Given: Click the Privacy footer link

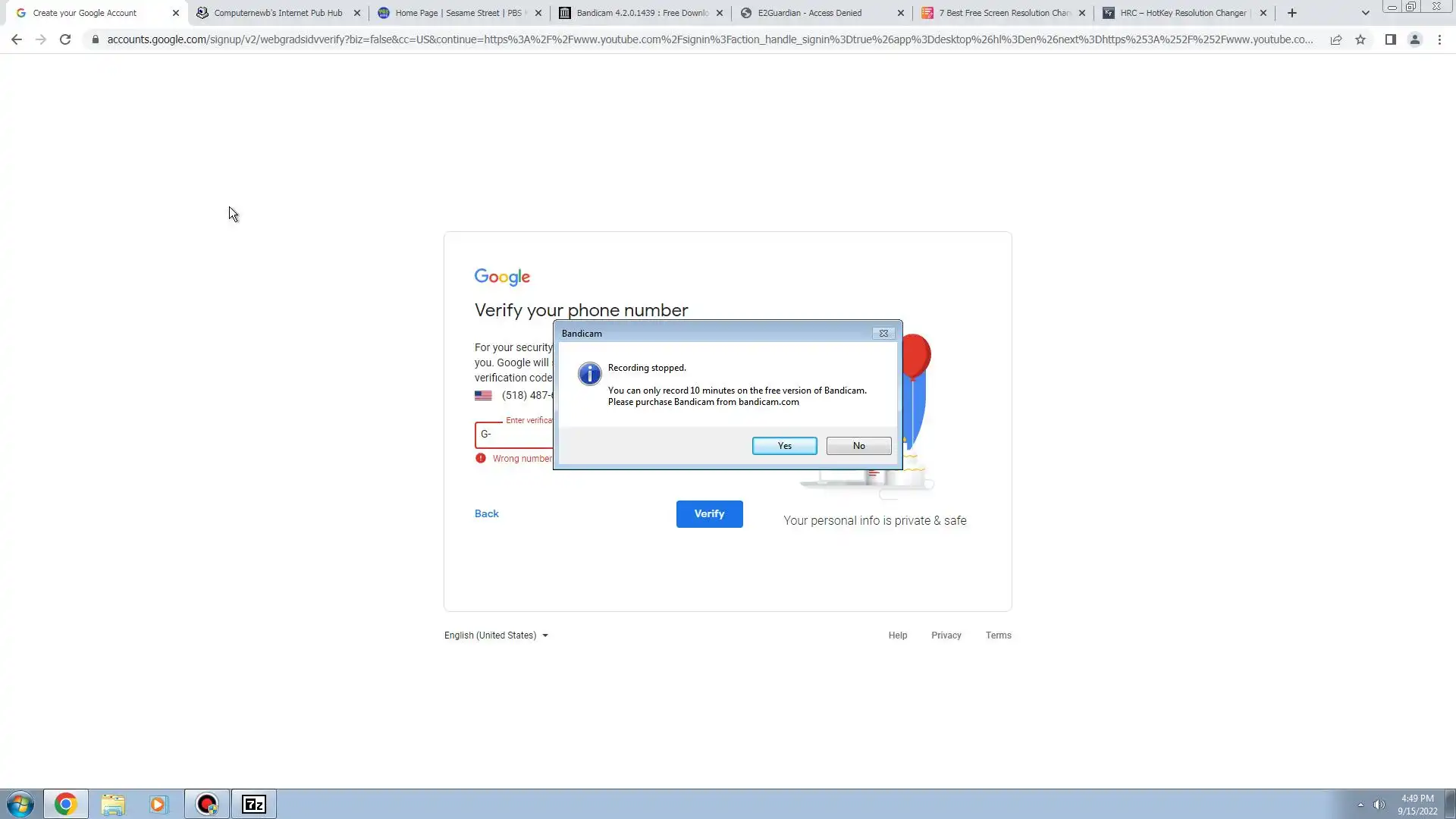Looking at the screenshot, I should coord(946,635).
